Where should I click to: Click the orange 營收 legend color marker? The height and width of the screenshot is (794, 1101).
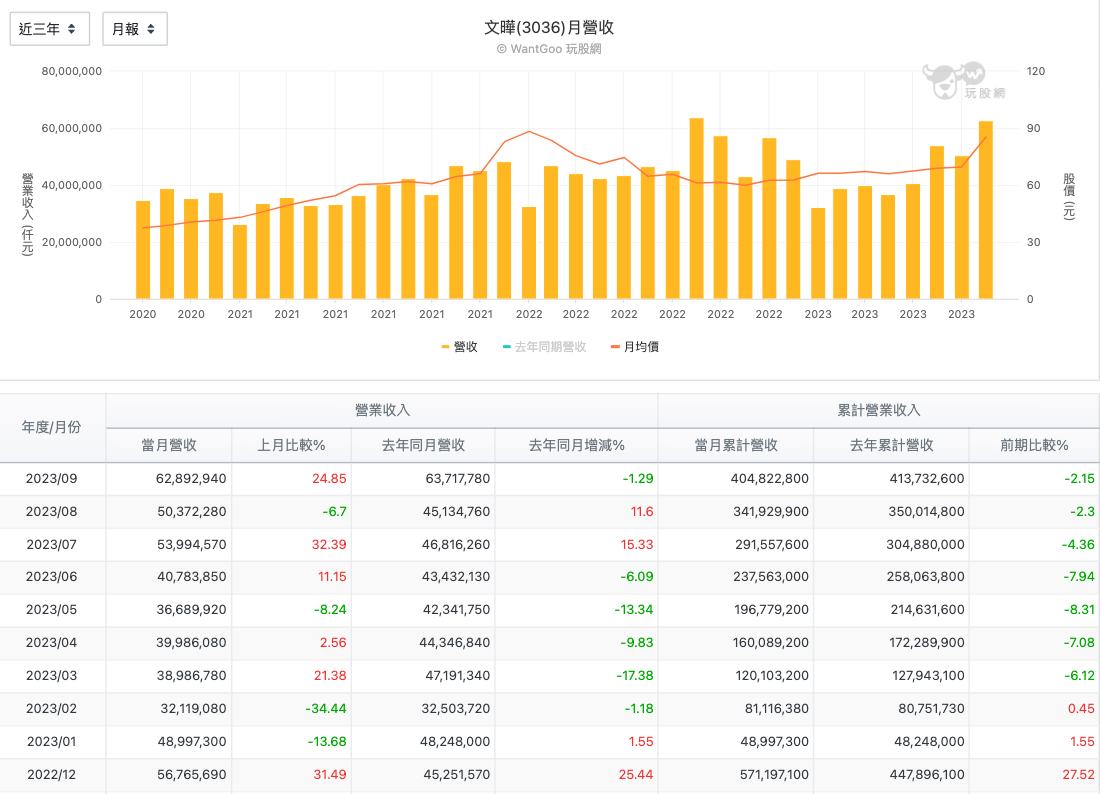[446, 347]
